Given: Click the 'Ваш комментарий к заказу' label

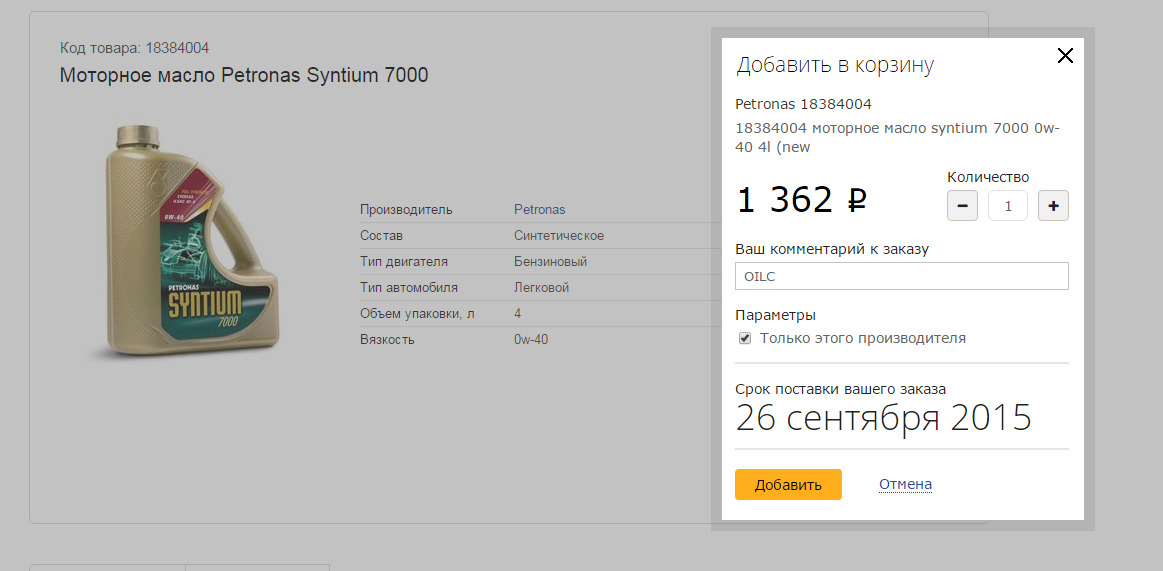Looking at the screenshot, I should point(831,249).
